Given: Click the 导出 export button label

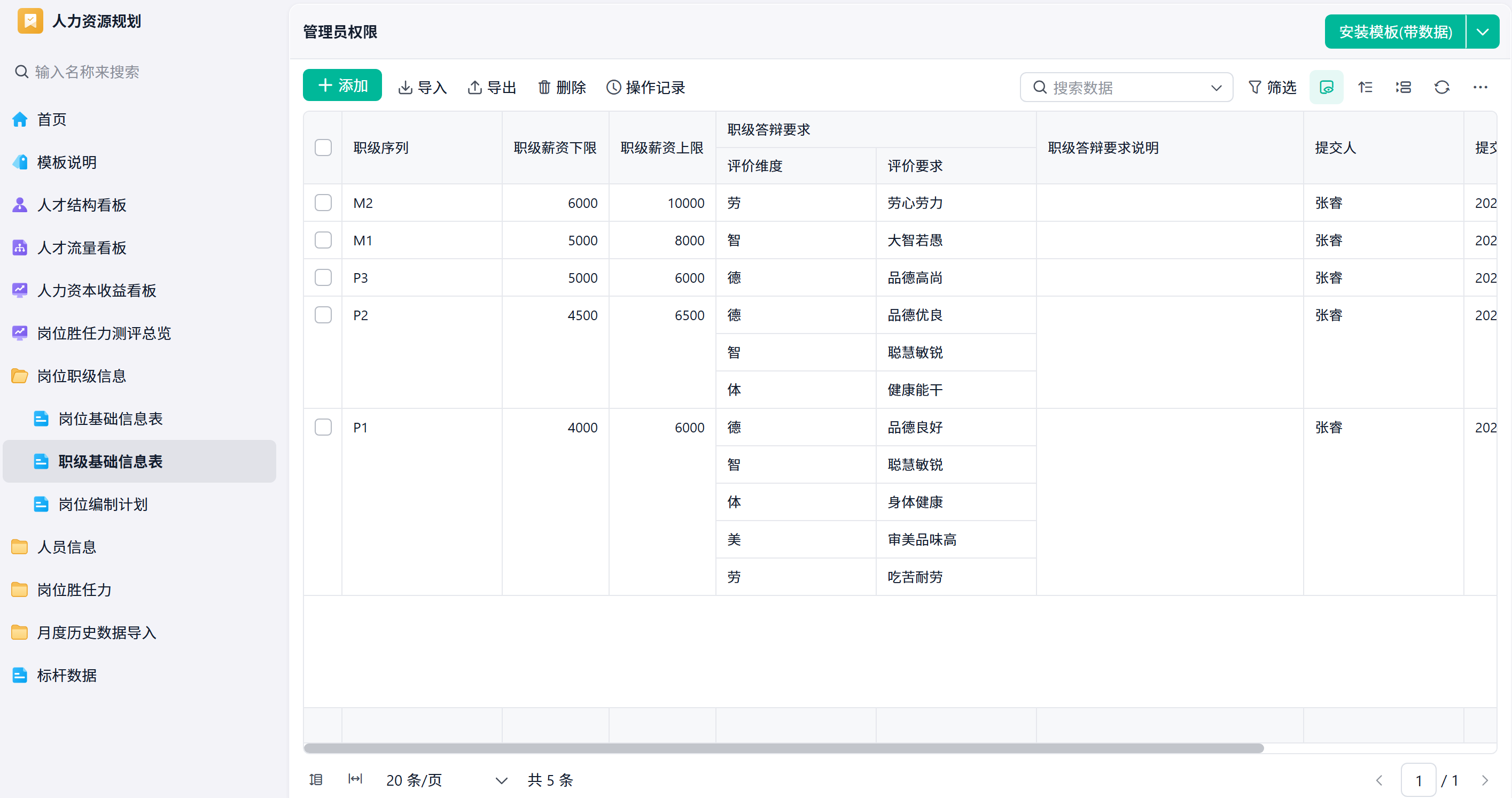Looking at the screenshot, I should pos(502,88).
